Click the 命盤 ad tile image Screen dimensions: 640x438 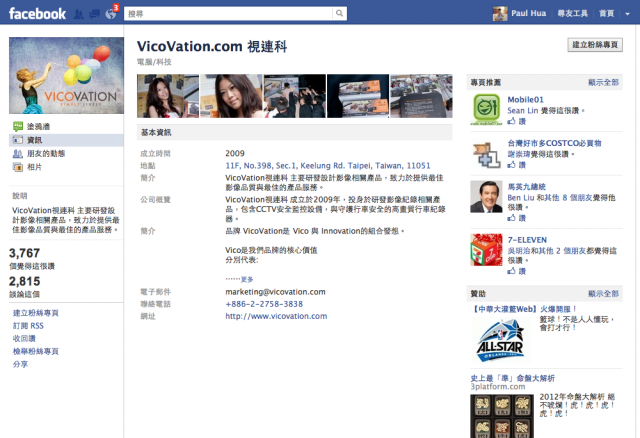[x=502, y=416]
